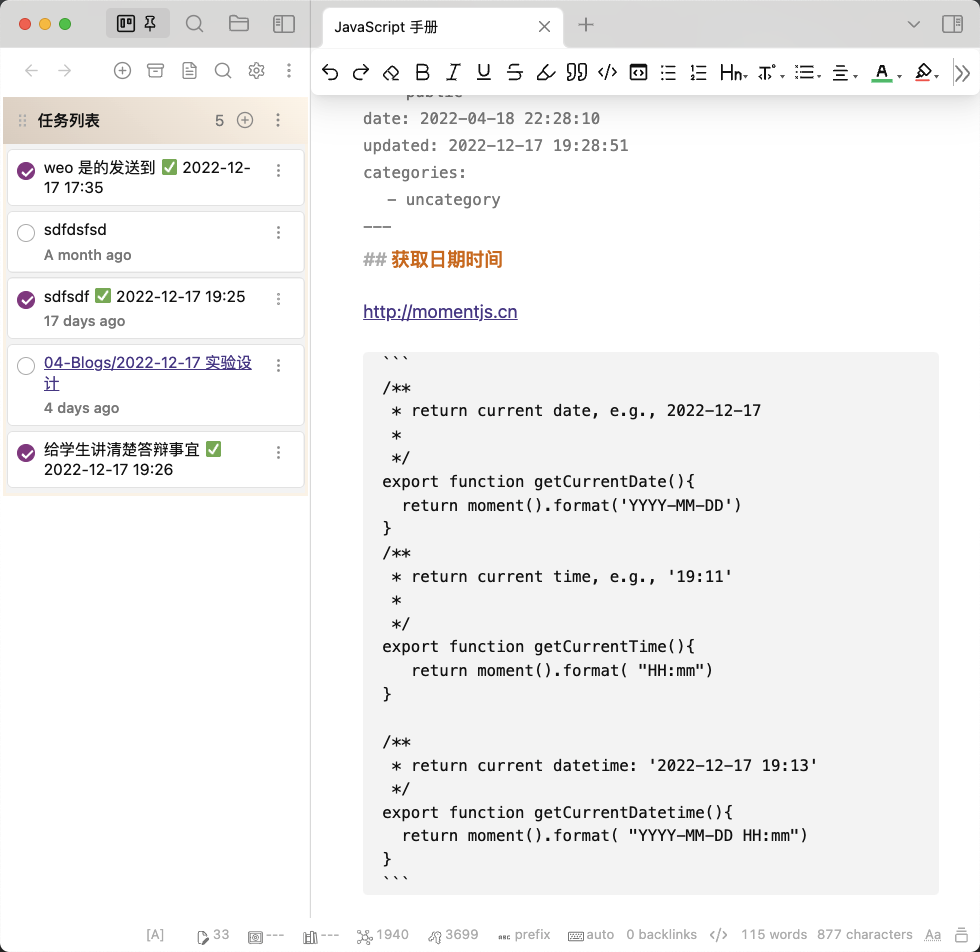980x952 pixels.
Task: Uncheck the 给学生讲清楚答辩事宜 task
Action: [26, 453]
